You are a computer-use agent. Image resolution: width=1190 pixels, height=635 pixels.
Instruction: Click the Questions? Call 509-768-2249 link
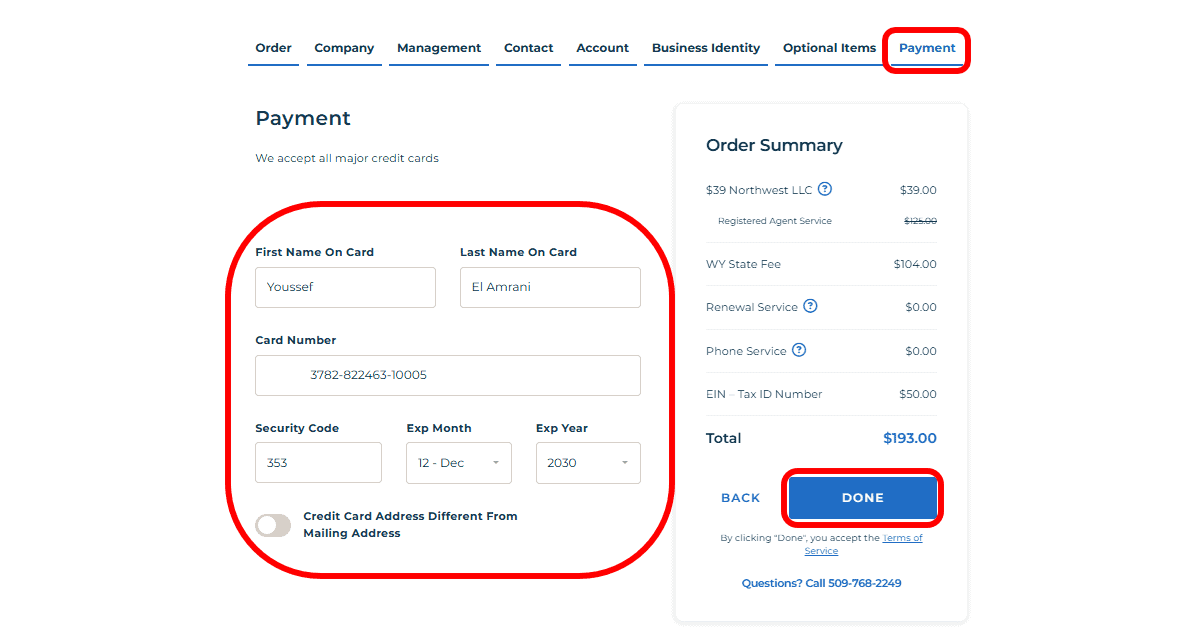[x=821, y=583]
